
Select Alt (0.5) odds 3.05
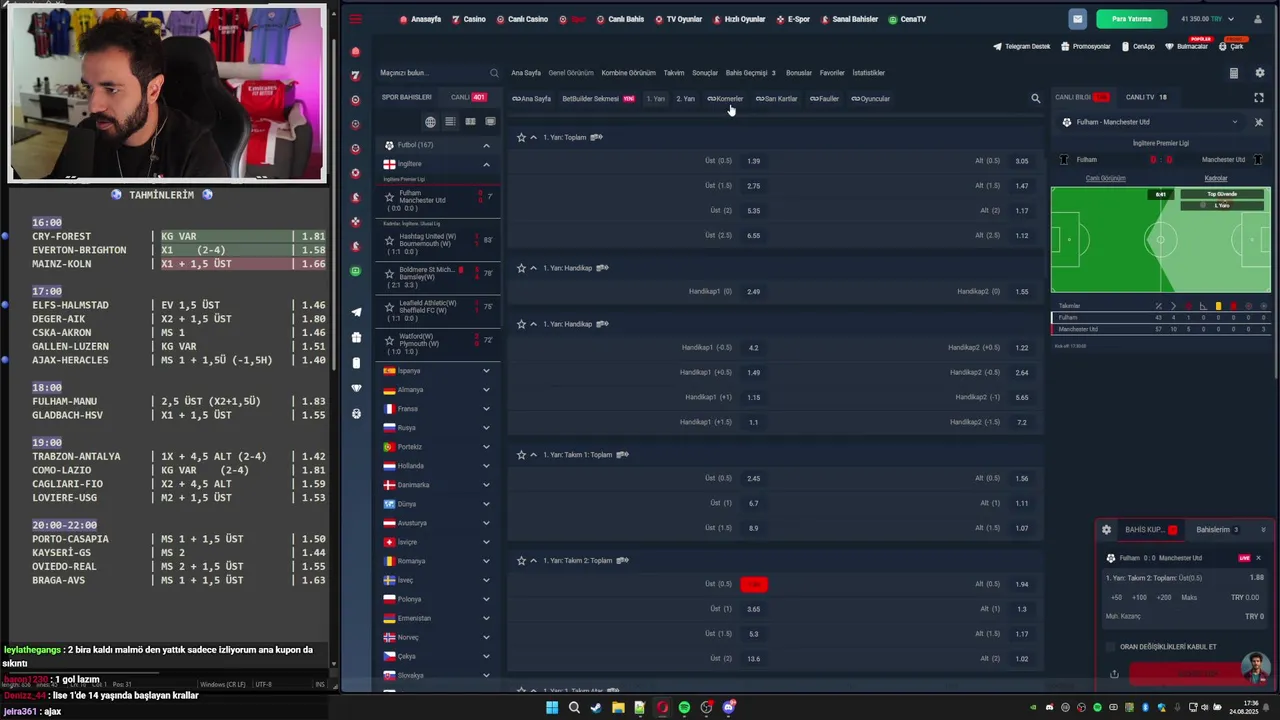click(x=1021, y=161)
